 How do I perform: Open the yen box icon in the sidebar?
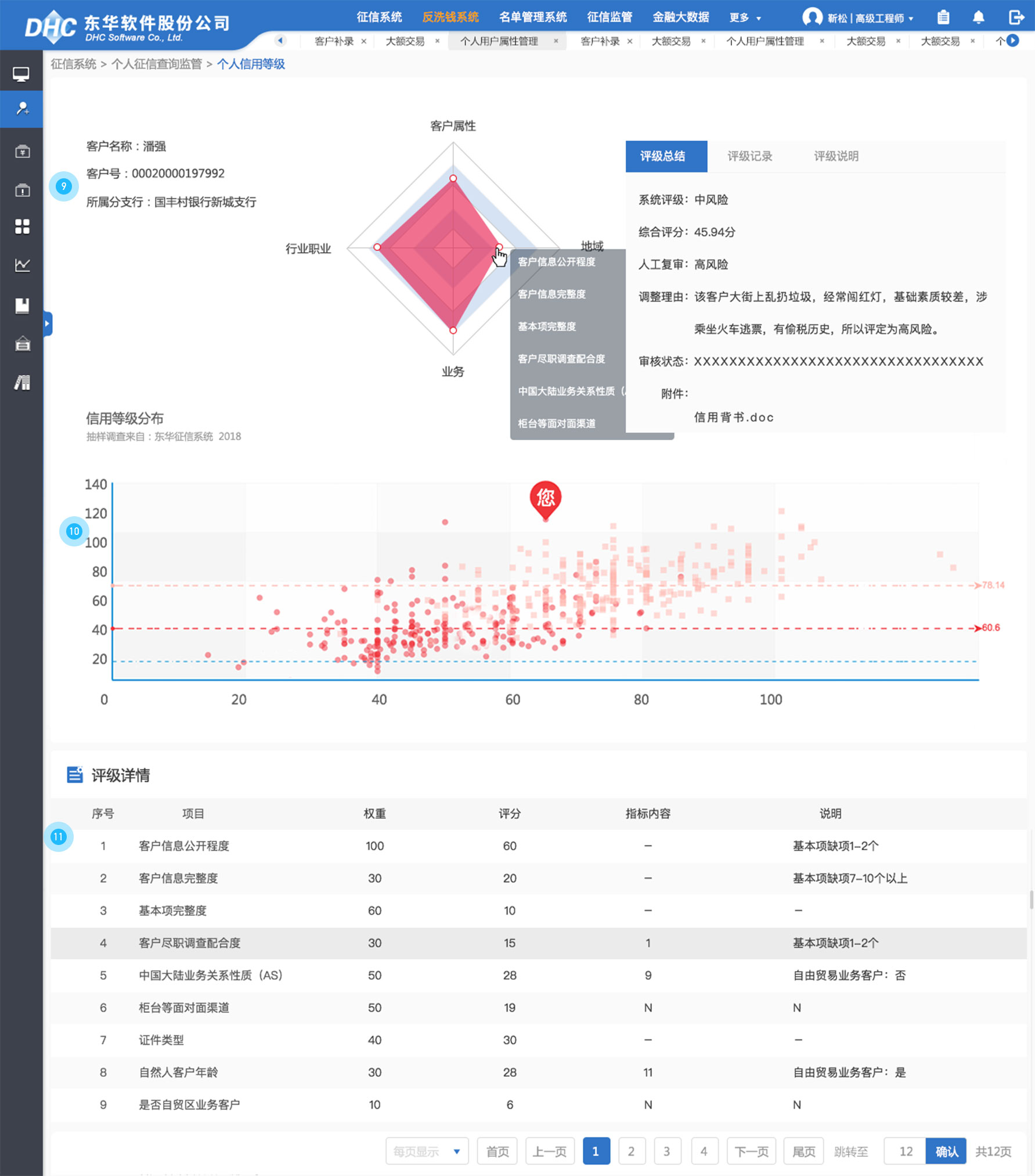(22, 152)
